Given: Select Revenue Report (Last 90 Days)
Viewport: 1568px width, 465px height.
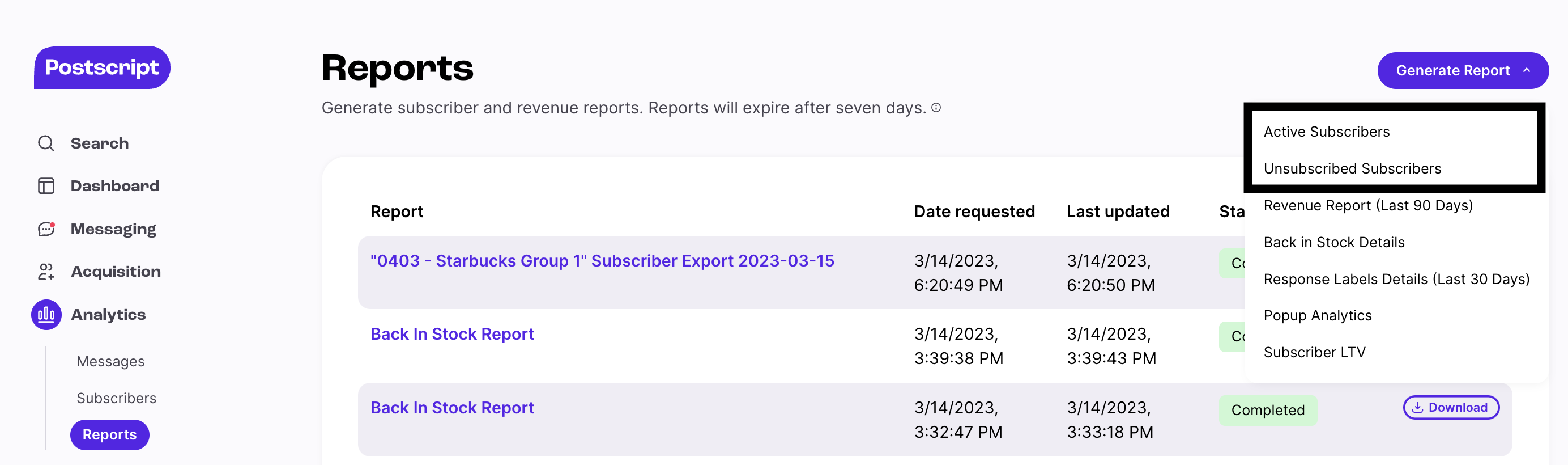Looking at the screenshot, I should 1367,205.
